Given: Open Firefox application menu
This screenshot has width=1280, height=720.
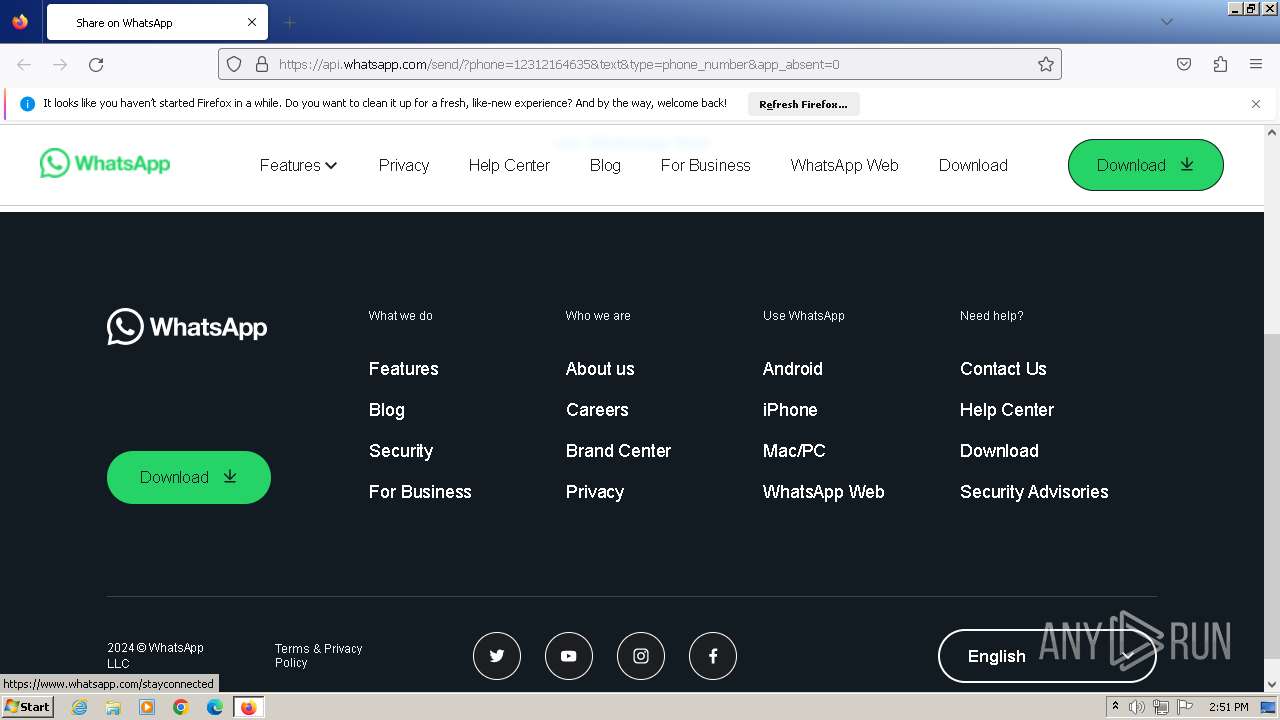Looking at the screenshot, I should [x=1256, y=64].
